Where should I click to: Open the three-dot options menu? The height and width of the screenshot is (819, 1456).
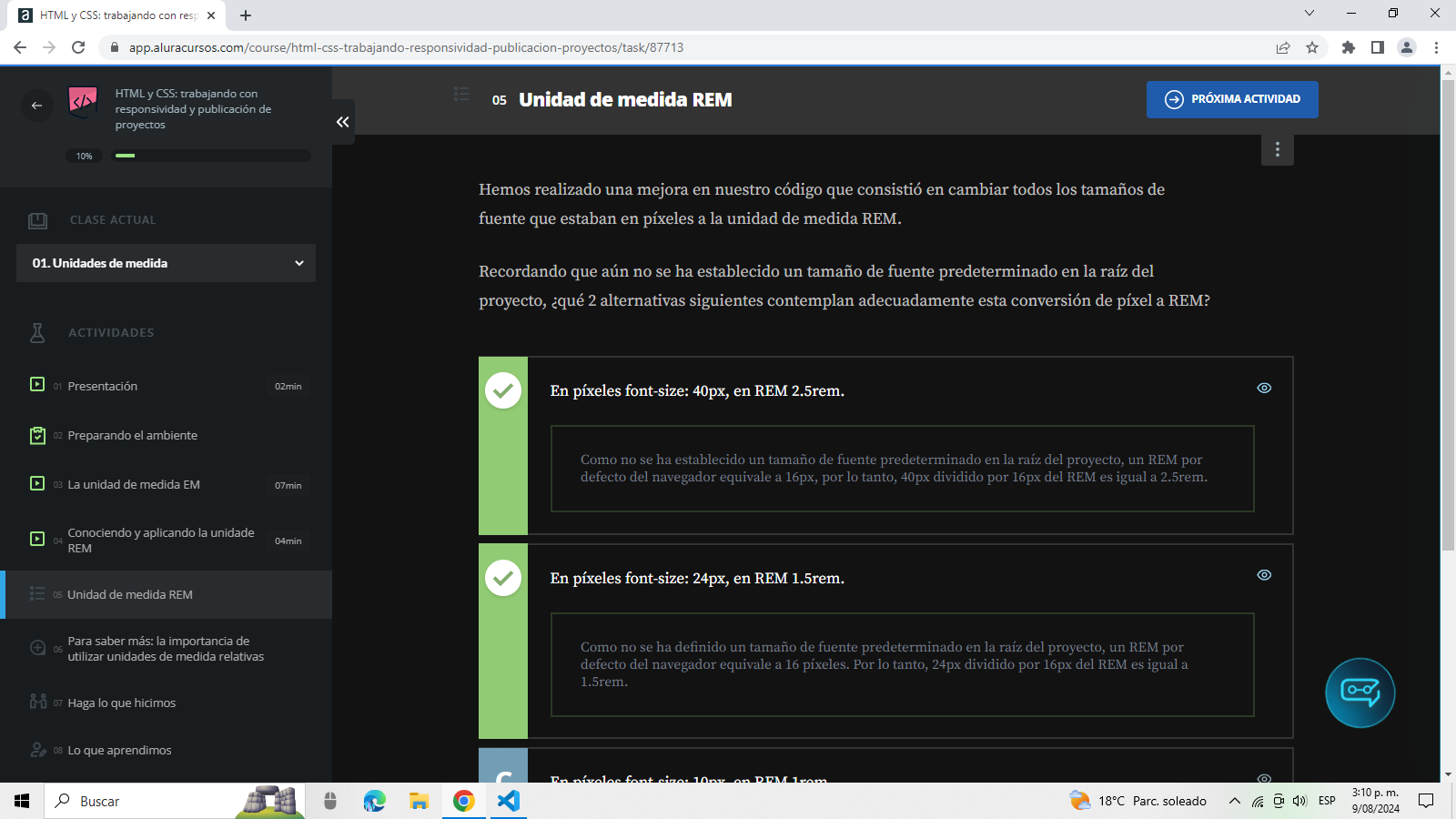coord(1278,149)
